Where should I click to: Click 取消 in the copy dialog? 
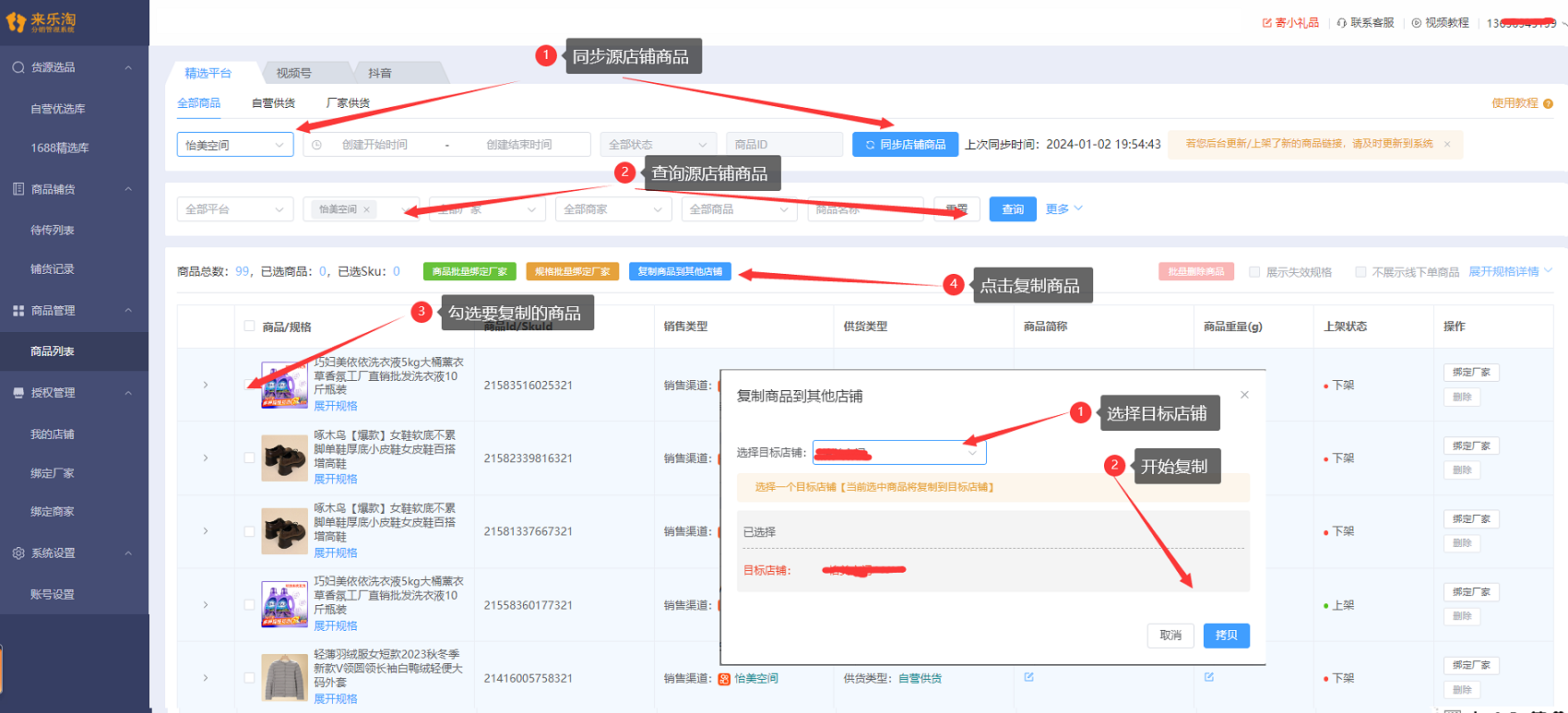(x=1170, y=636)
